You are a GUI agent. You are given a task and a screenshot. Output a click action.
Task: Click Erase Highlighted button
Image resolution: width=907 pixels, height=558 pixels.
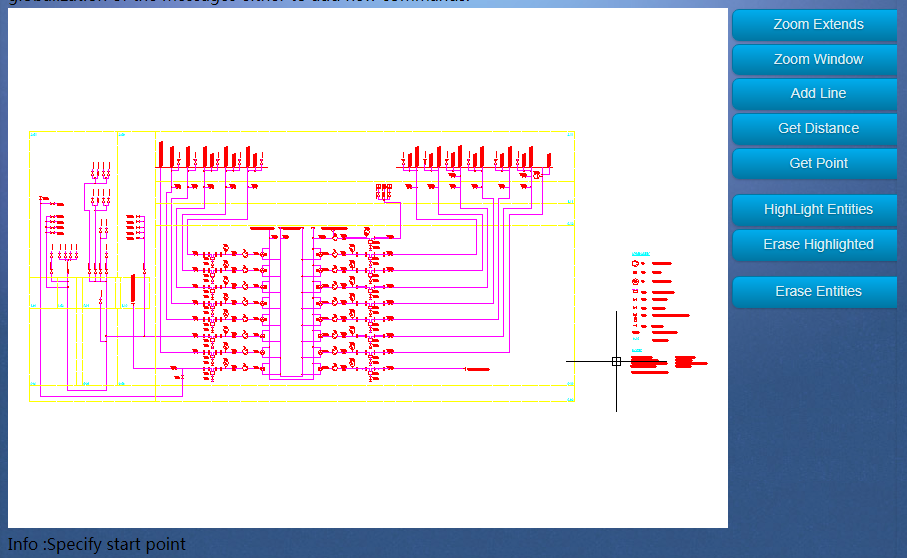(817, 245)
